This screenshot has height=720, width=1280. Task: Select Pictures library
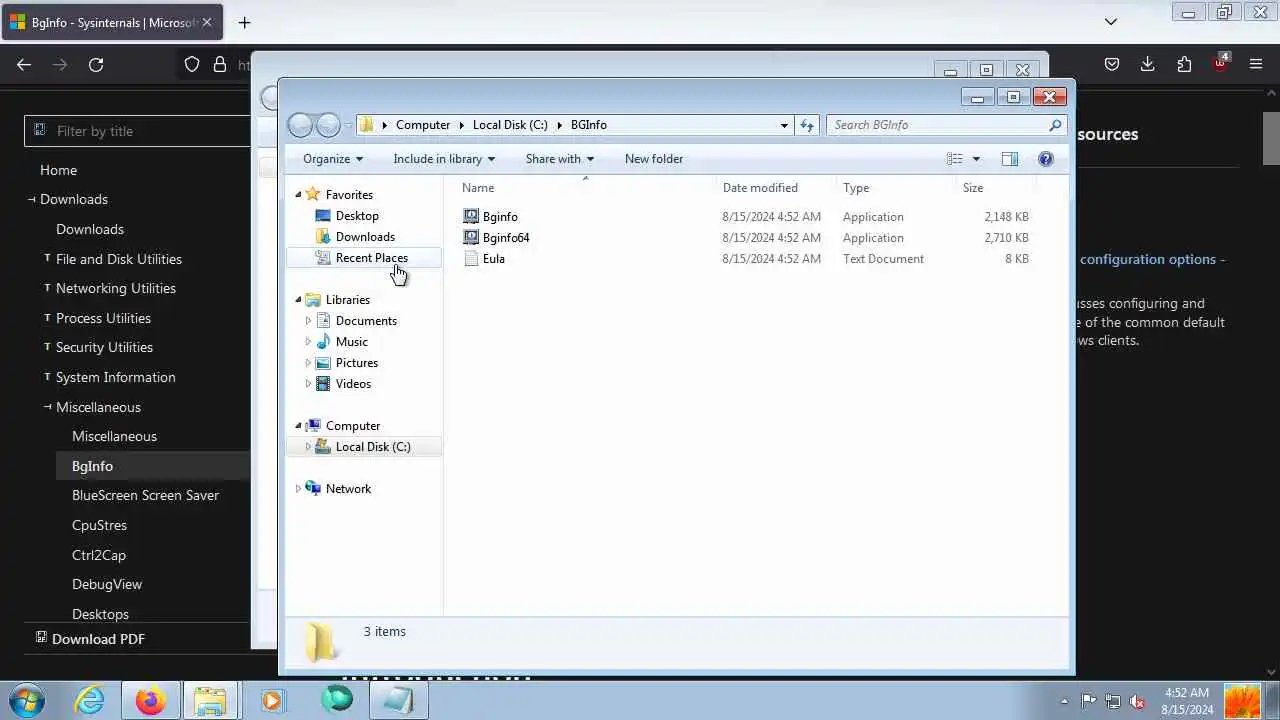(356, 363)
